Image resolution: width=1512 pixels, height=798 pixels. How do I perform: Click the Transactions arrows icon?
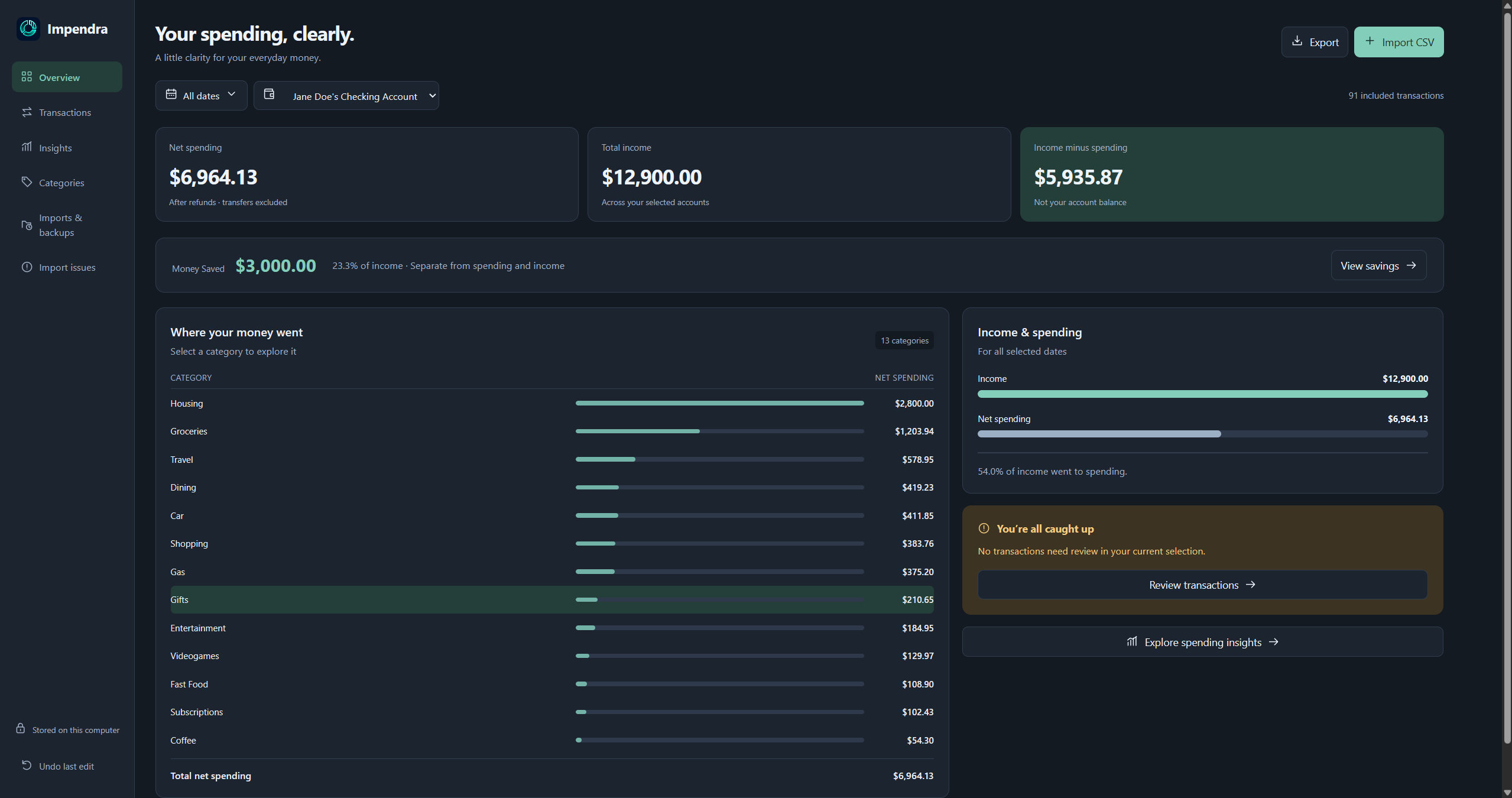27,112
